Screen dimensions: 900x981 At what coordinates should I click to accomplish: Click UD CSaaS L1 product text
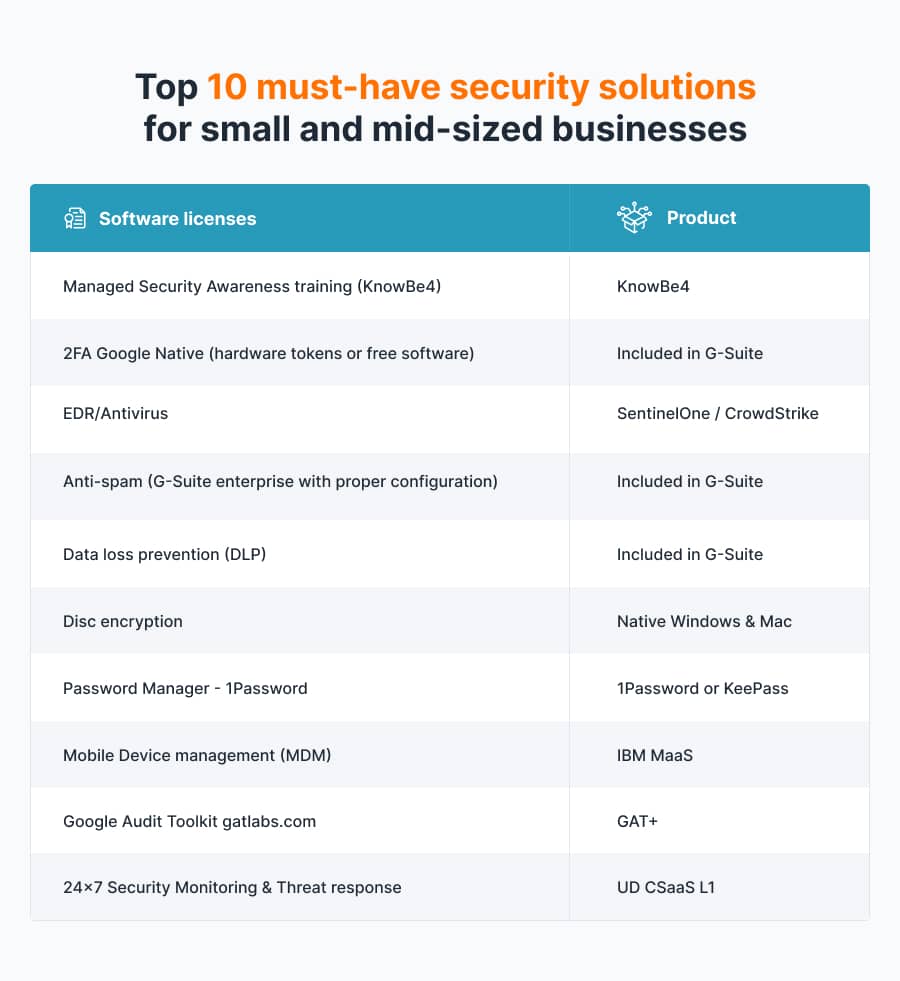[667, 887]
